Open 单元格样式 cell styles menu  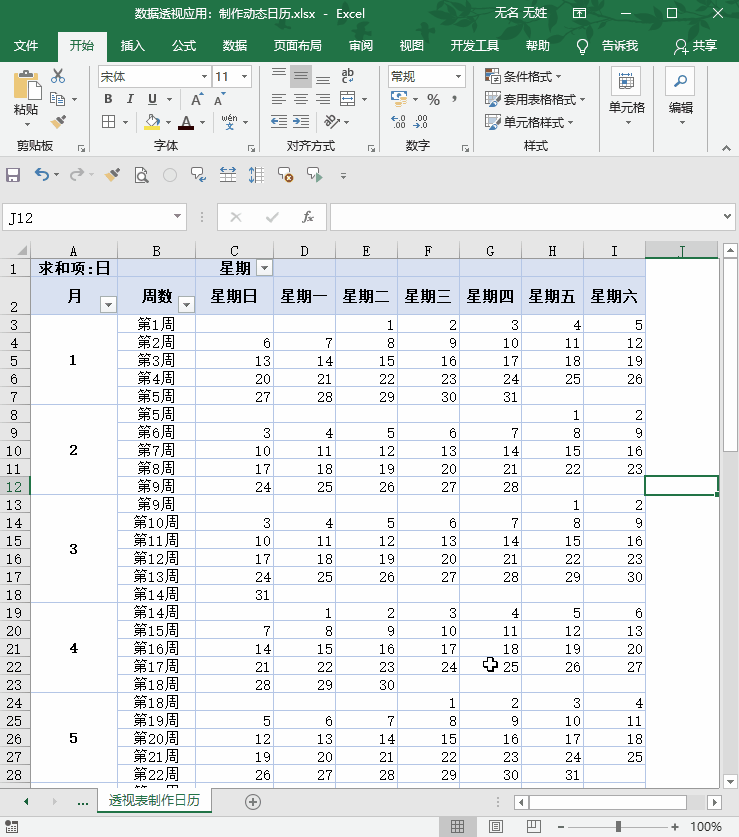point(529,122)
